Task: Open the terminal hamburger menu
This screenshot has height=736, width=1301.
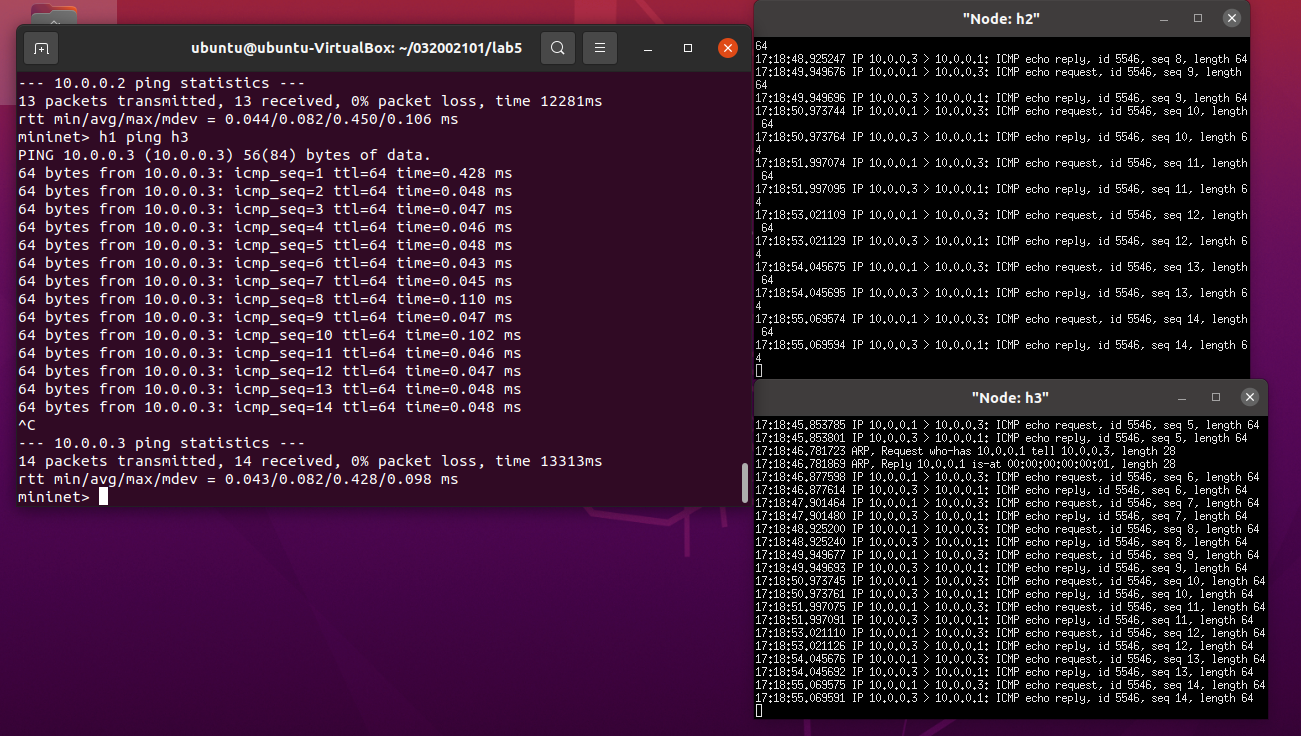Action: (600, 48)
